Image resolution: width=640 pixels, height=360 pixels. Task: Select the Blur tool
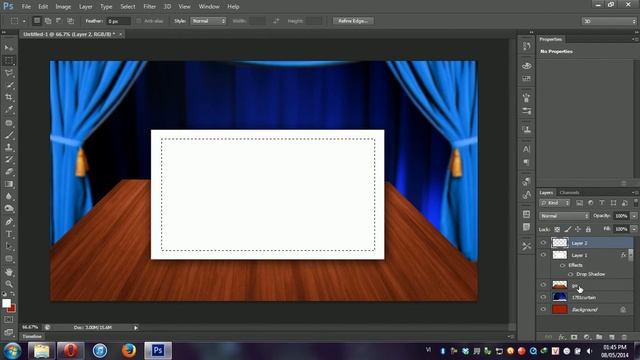pos(9,196)
